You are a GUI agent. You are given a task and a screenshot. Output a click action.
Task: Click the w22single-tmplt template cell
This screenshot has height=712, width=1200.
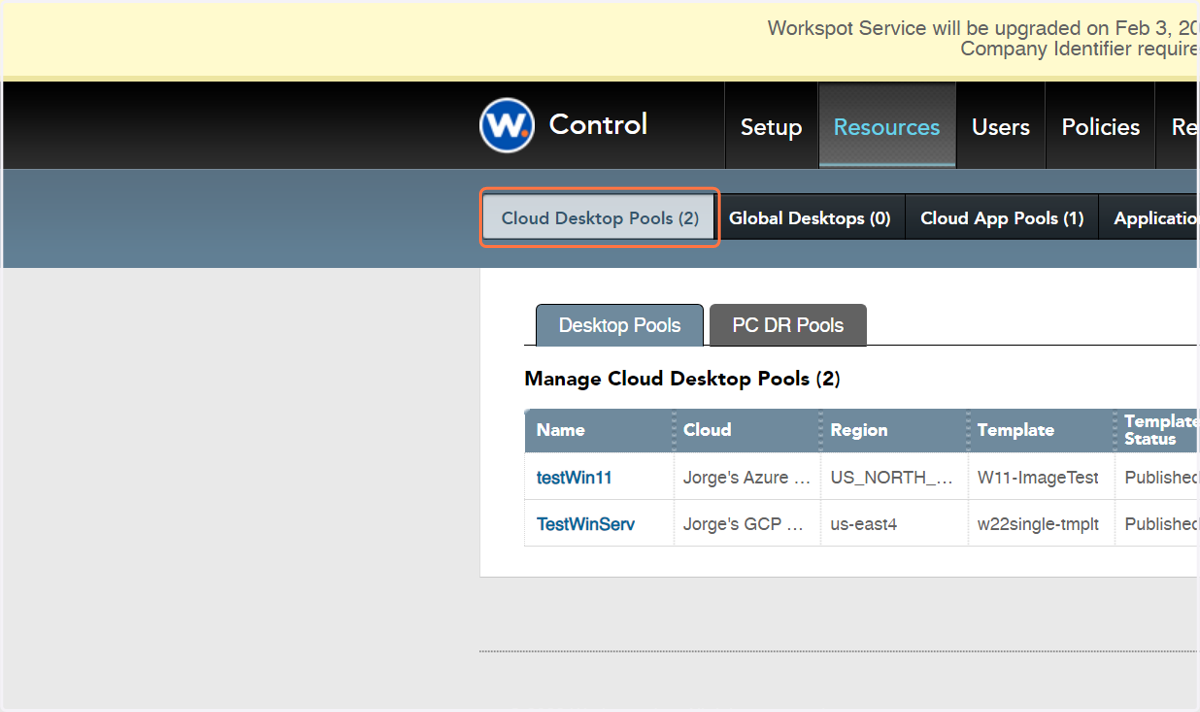(1041, 524)
